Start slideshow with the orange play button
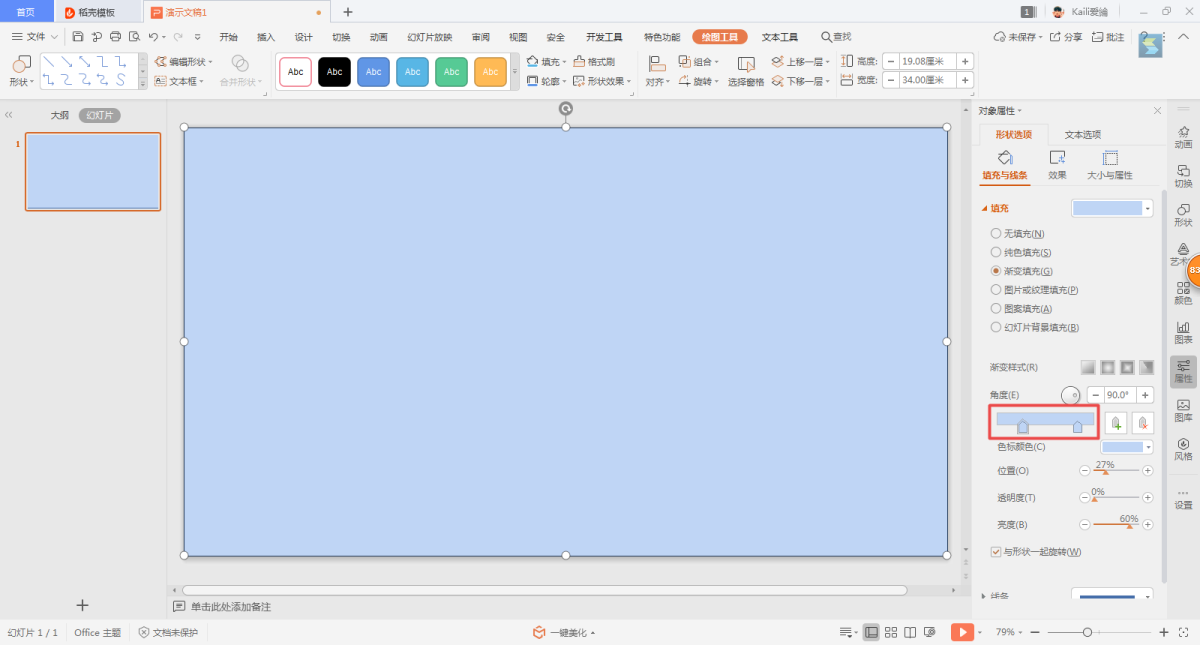The height and width of the screenshot is (645, 1200). (x=961, y=632)
